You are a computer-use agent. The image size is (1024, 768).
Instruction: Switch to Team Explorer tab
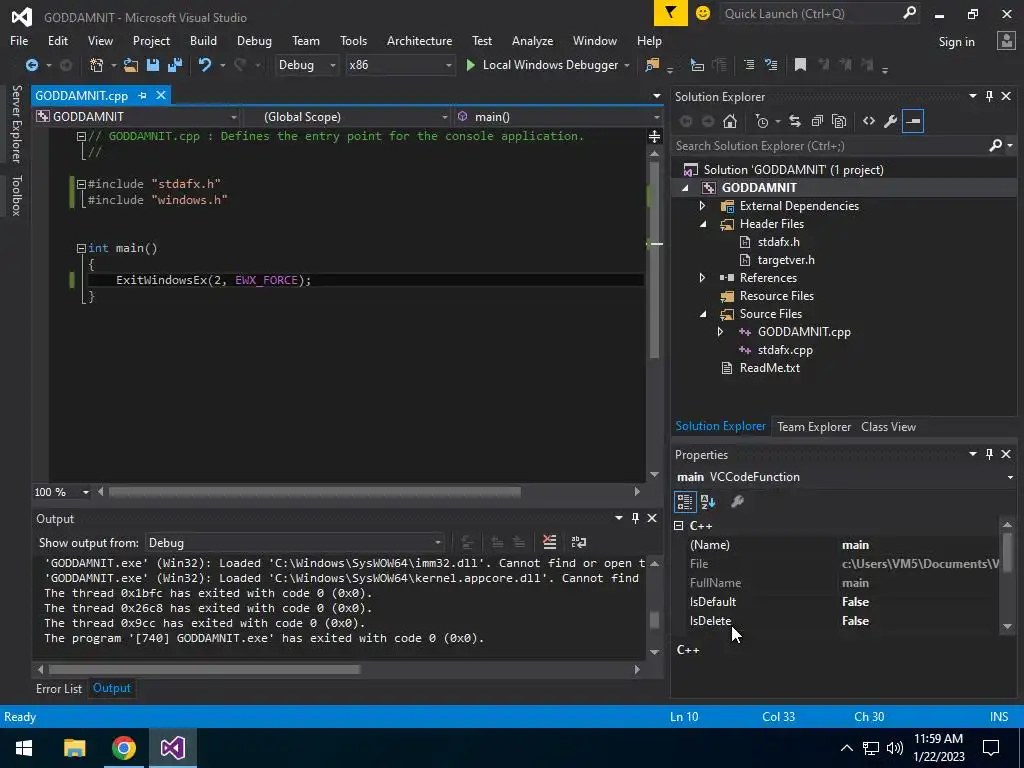pos(814,426)
